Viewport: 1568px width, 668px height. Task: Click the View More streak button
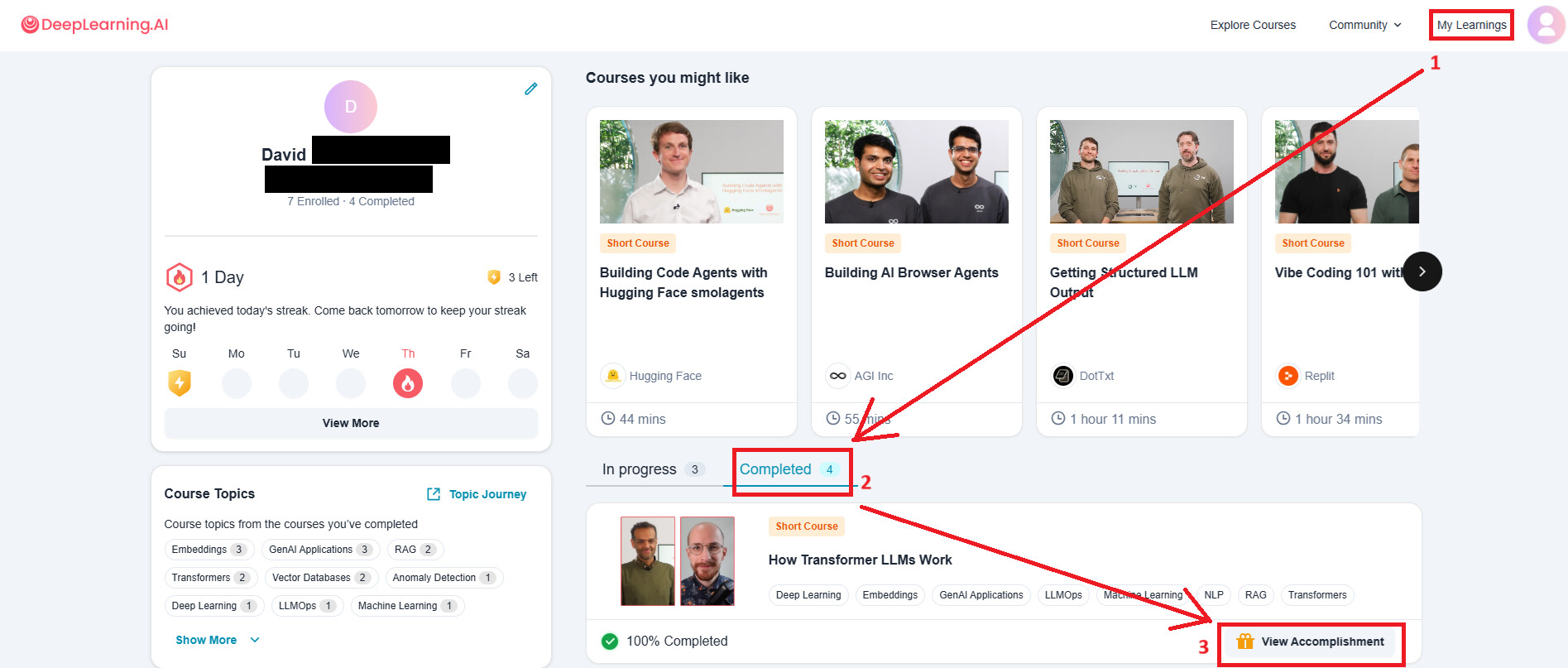[351, 423]
